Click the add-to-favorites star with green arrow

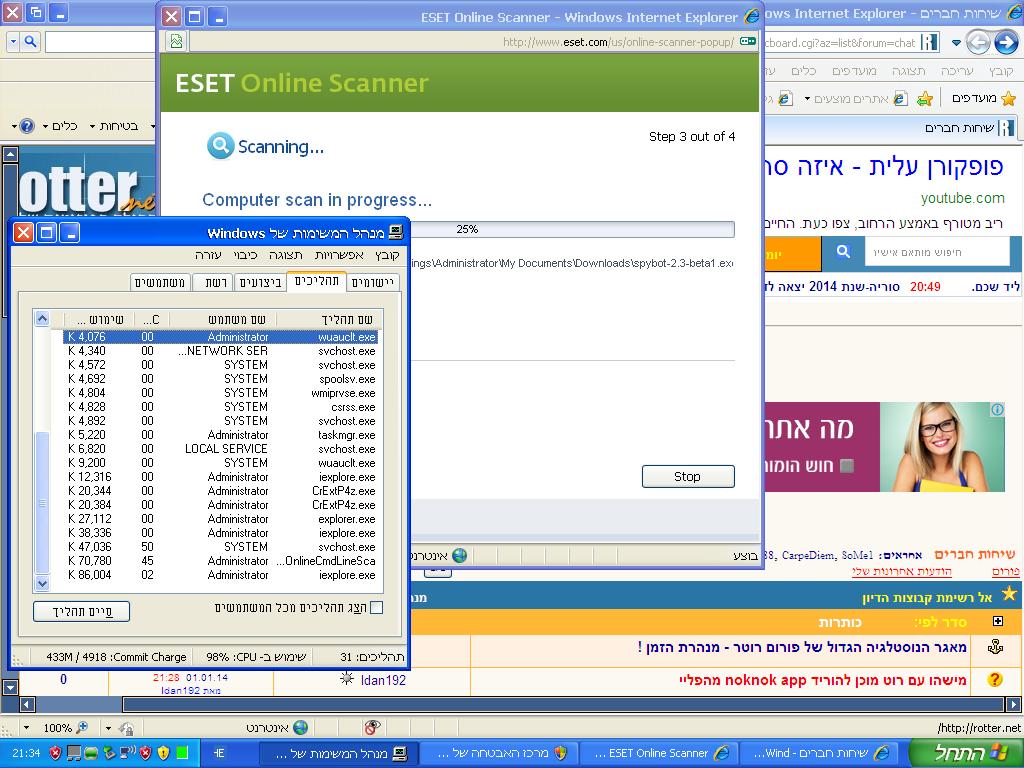(925, 98)
